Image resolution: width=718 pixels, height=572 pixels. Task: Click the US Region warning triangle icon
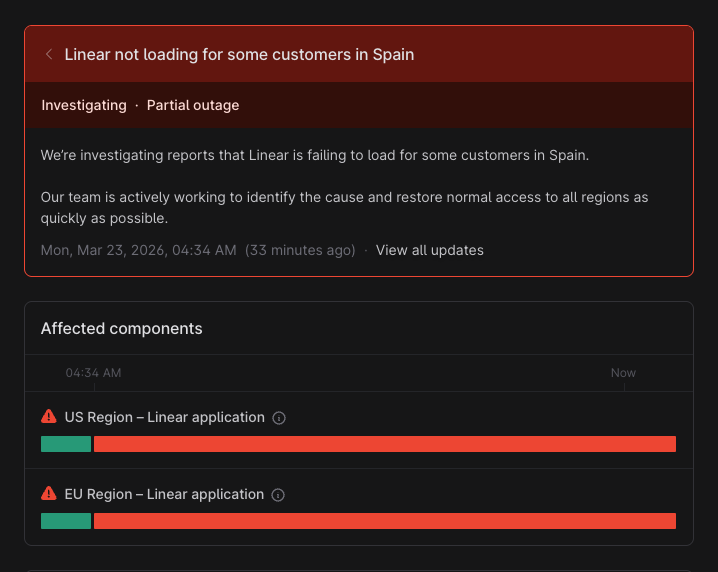tap(49, 416)
